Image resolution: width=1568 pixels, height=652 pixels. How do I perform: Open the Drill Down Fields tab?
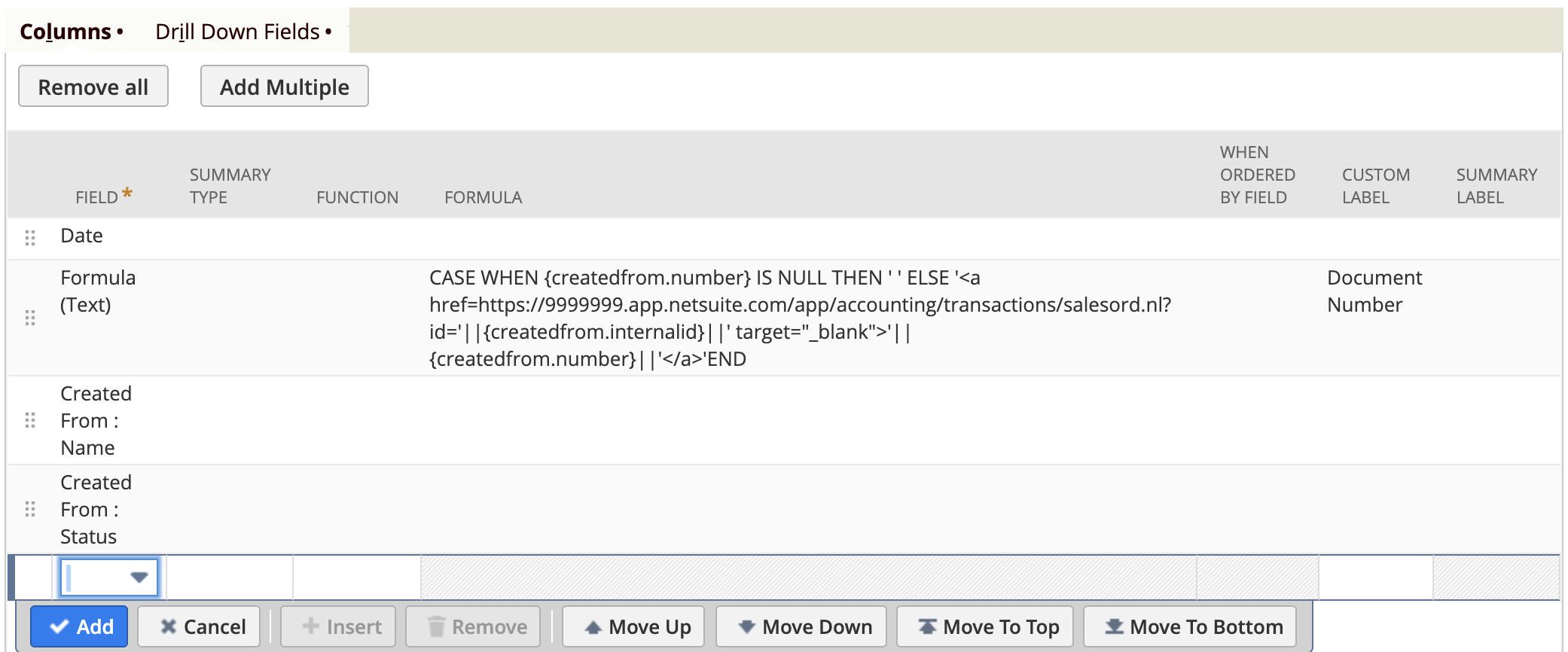click(237, 32)
